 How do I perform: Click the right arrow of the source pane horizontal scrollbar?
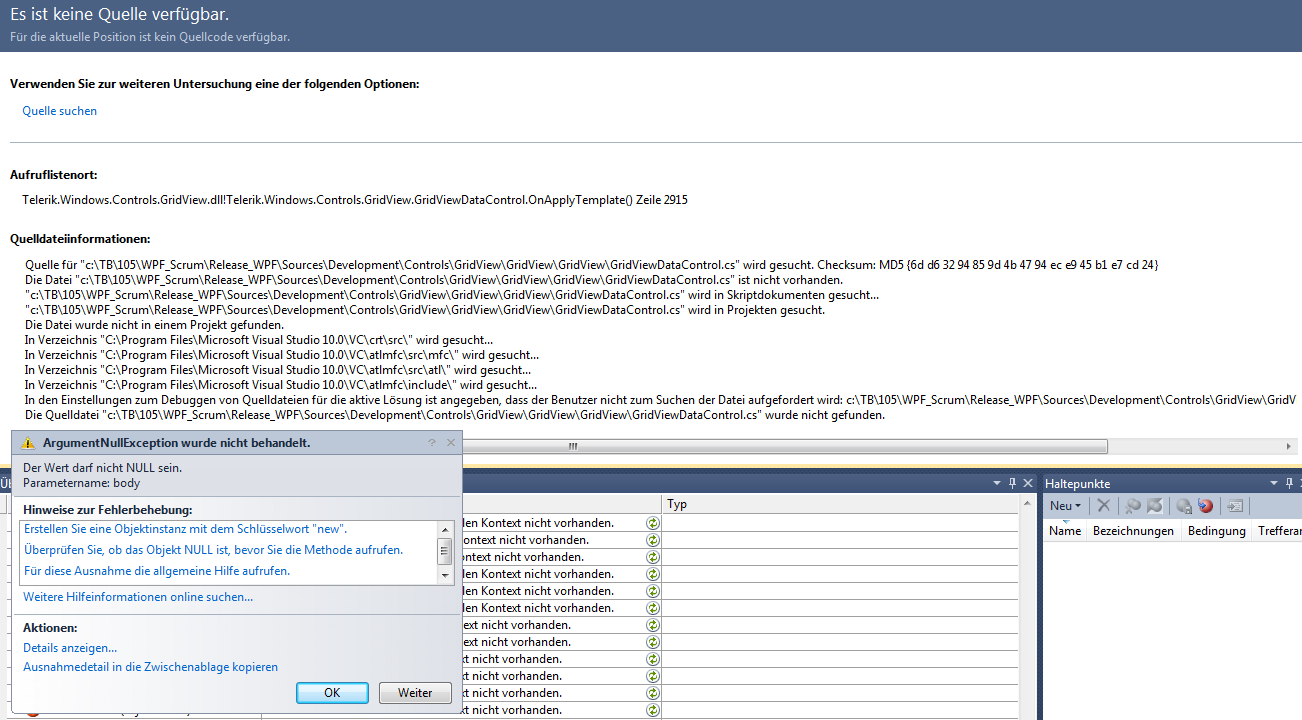click(x=1289, y=447)
